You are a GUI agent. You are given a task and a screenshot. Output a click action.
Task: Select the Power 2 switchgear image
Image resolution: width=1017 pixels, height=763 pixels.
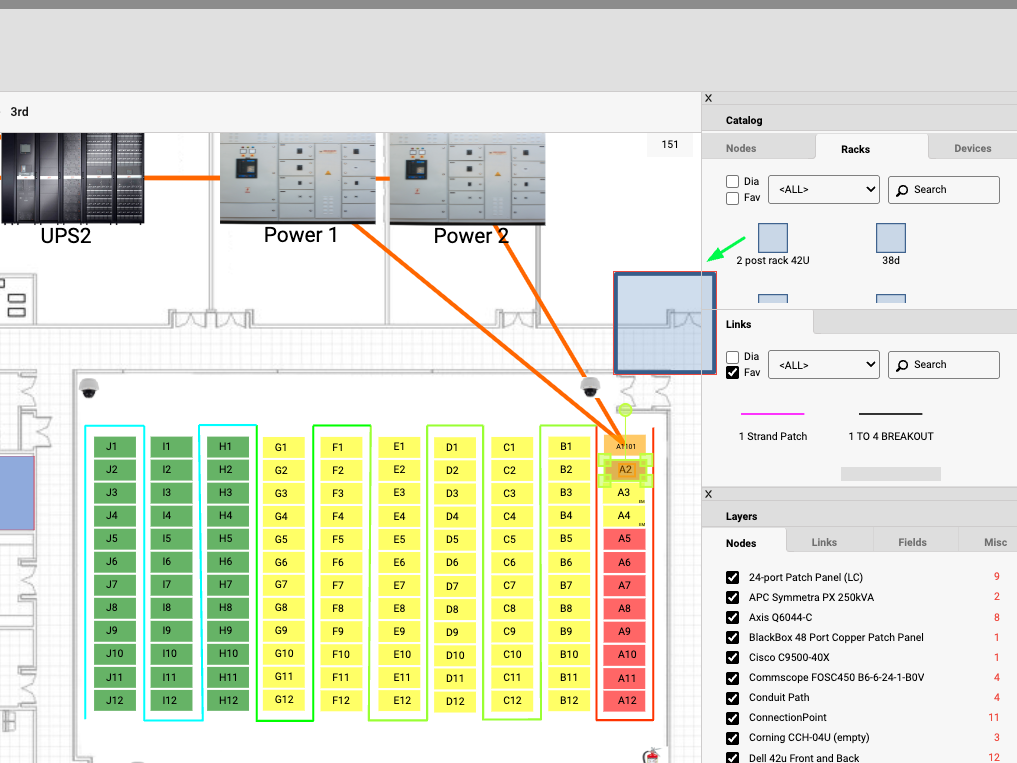467,178
